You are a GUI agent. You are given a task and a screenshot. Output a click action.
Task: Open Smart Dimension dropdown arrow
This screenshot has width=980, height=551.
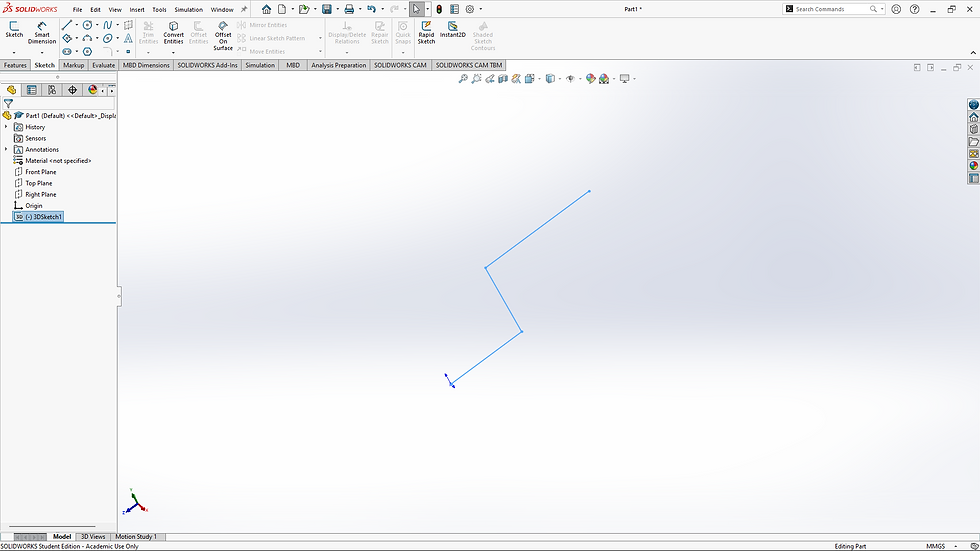42,52
